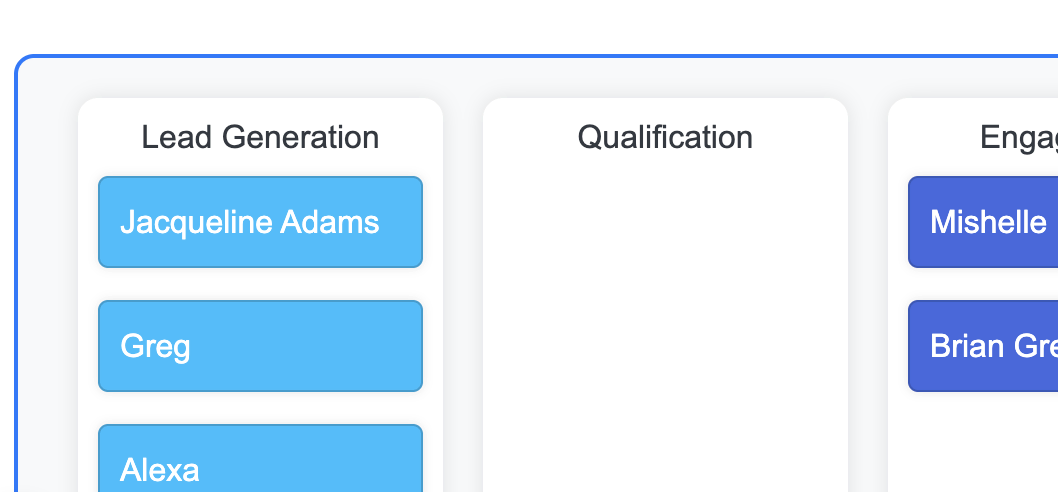Click the gap between Jacqueline Adams and Greg cards
Screen dimensions: 1058x492
260,284
